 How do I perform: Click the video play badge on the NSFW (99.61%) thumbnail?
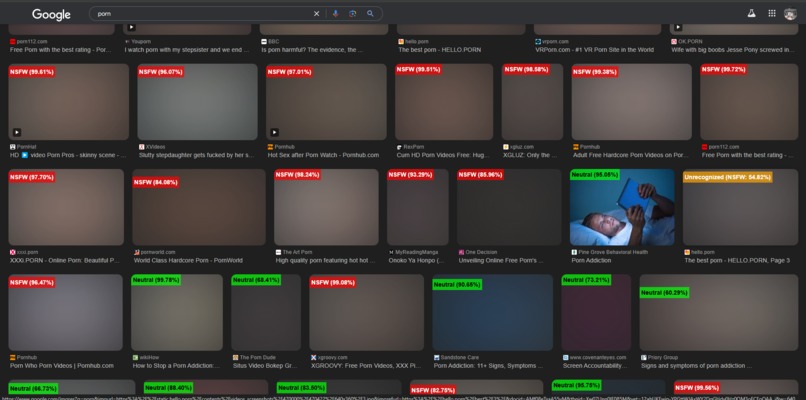(x=17, y=132)
